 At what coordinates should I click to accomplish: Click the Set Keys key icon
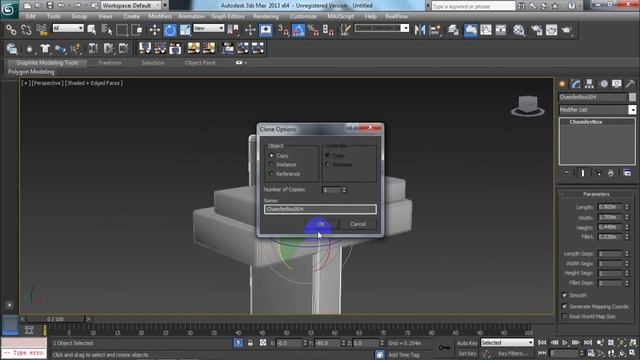pyautogui.click(x=444, y=347)
